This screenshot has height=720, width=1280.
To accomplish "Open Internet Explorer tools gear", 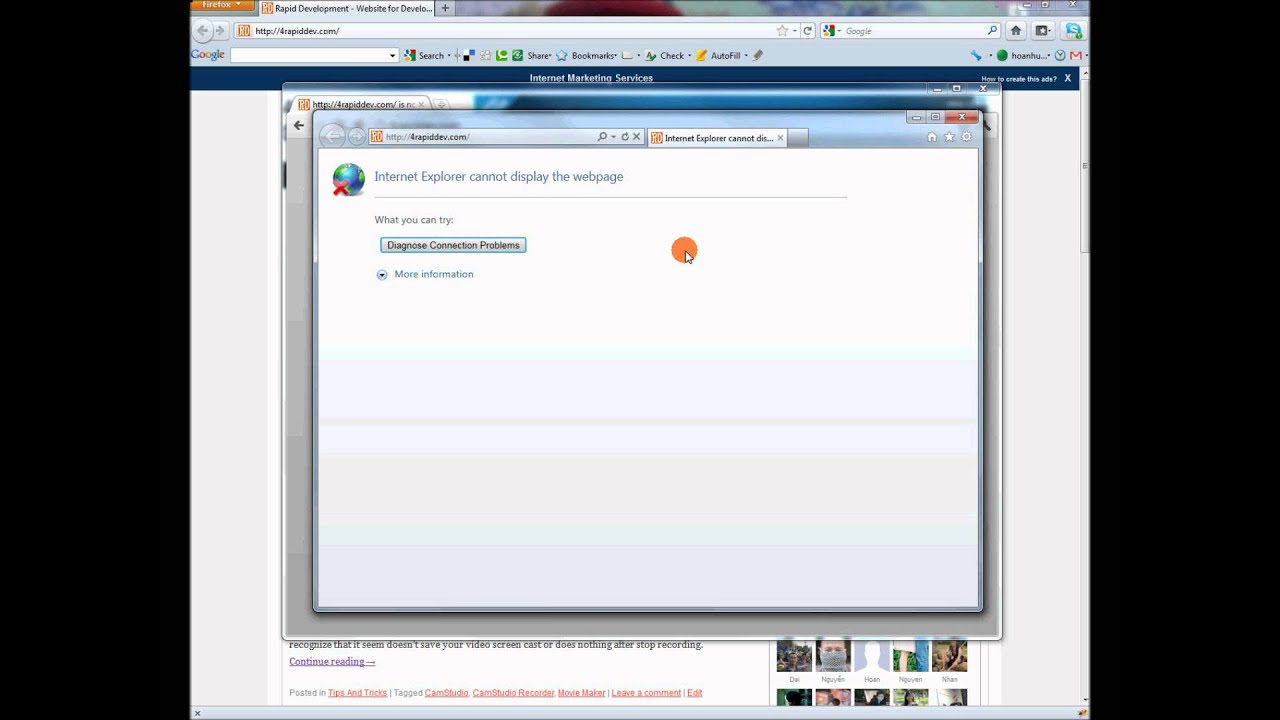I will coord(966,137).
